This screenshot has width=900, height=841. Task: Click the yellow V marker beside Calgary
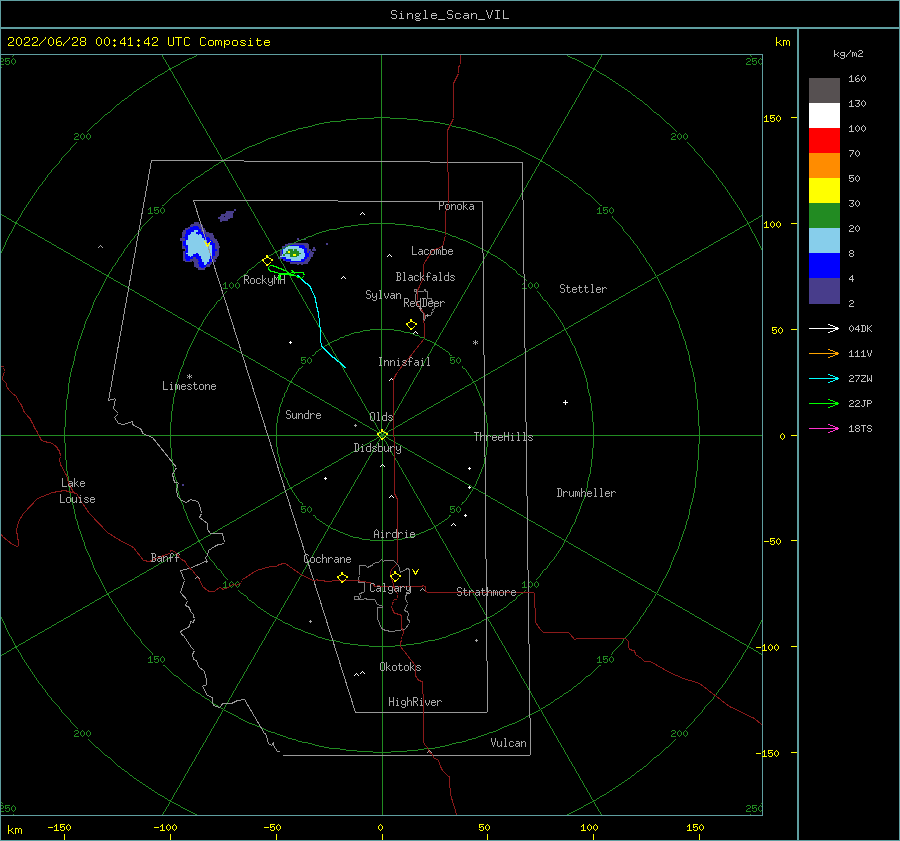click(x=416, y=572)
